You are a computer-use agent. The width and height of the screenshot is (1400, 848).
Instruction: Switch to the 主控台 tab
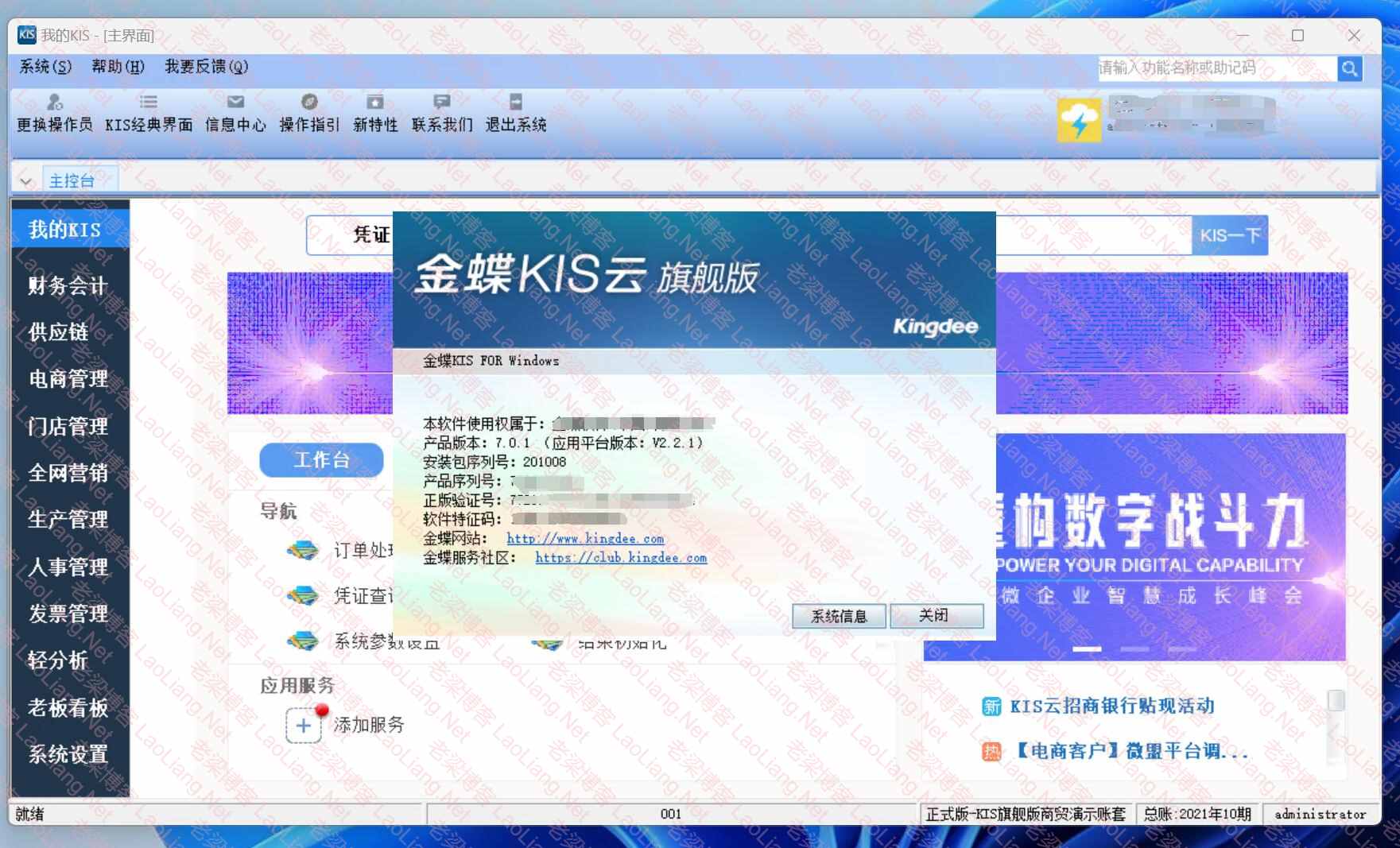point(72,181)
